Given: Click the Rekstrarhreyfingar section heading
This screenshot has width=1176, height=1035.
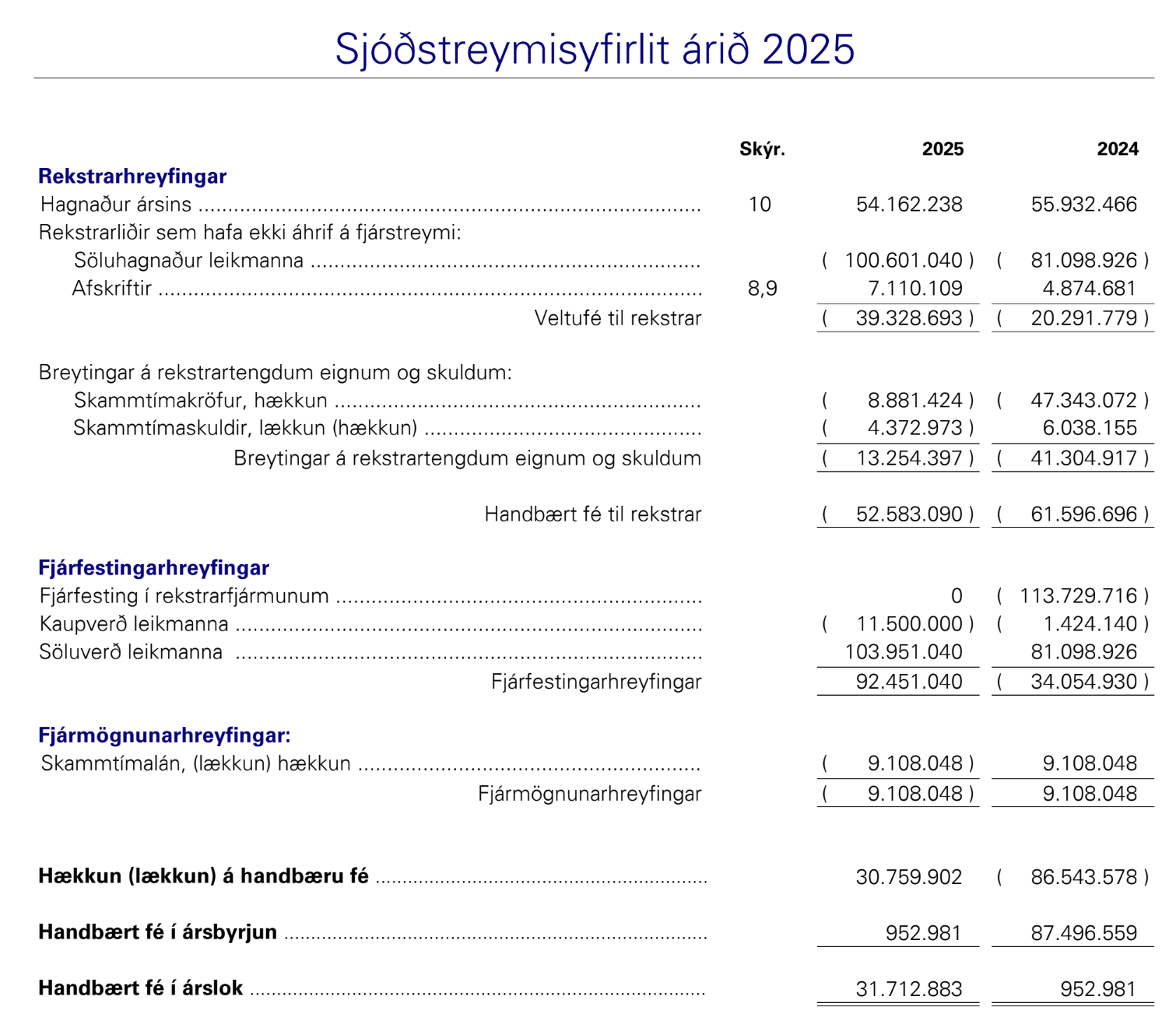Looking at the screenshot, I should click(132, 177).
